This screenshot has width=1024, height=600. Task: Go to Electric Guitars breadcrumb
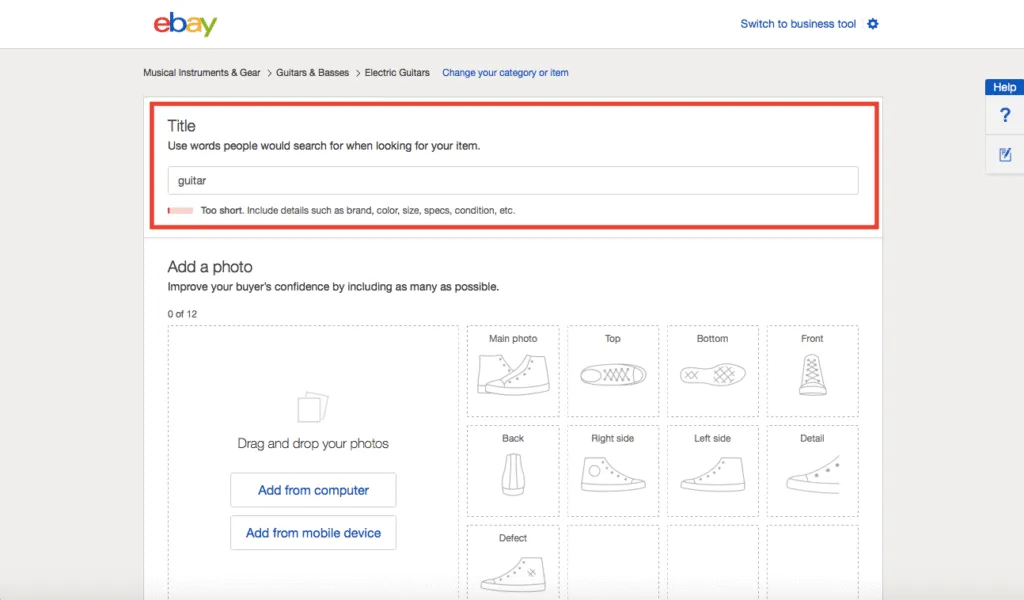click(x=394, y=72)
